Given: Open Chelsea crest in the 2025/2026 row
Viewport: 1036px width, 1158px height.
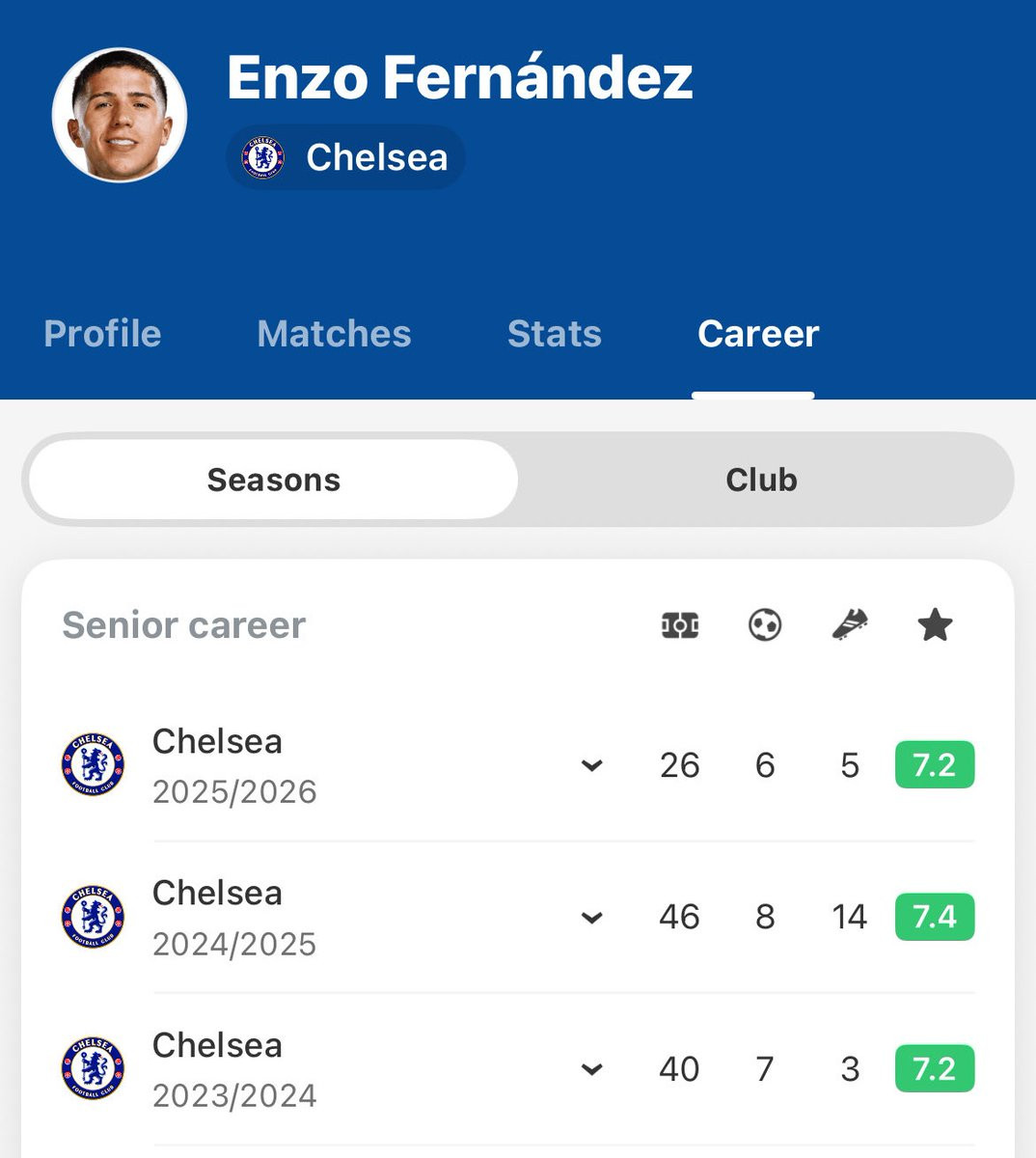Looking at the screenshot, I should coord(94,765).
